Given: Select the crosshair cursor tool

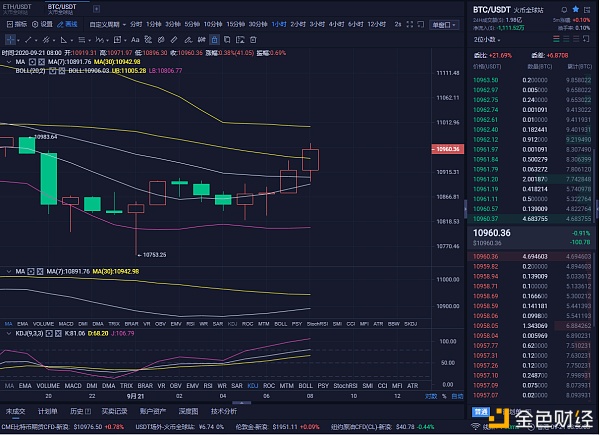Looking at the screenshot, I should [10, 39].
